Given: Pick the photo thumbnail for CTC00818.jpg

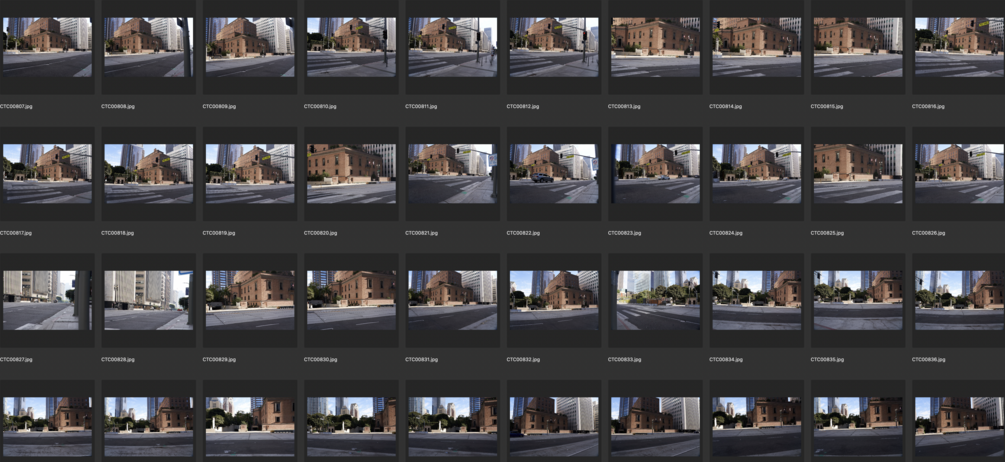Looking at the screenshot, I should [149, 174].
